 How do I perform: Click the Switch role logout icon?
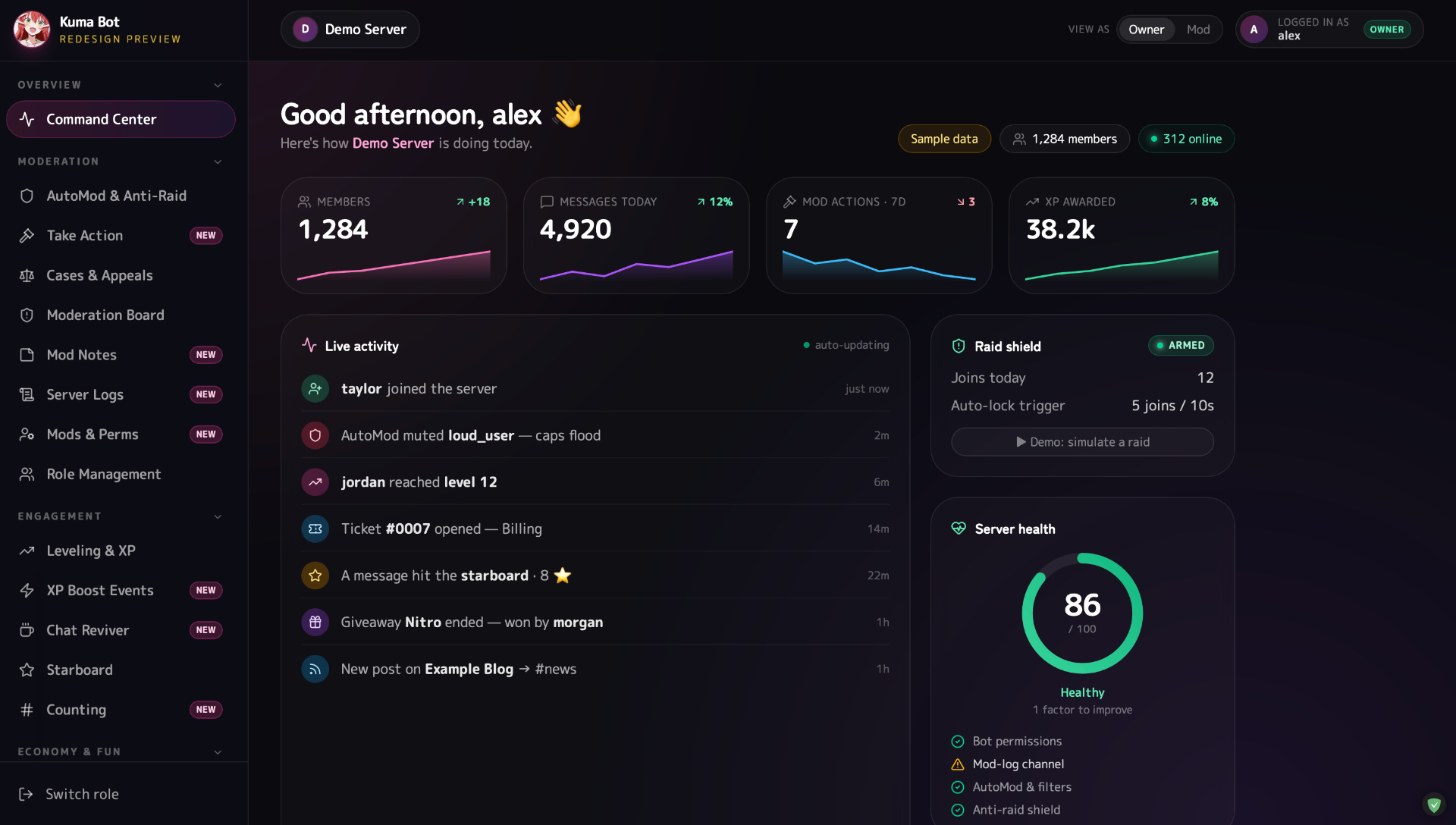tap(26, 794)
